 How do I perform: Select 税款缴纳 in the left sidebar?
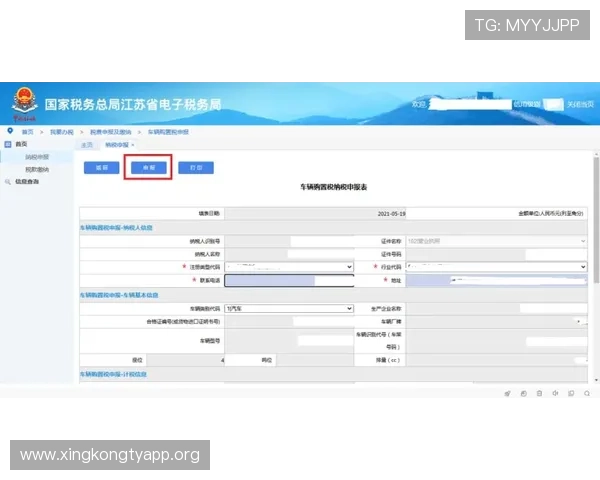(x=37, y=169)
